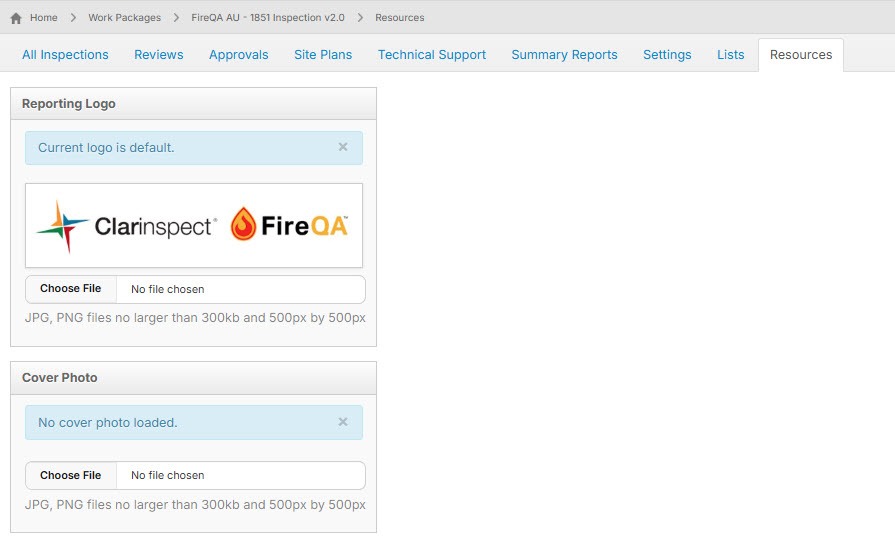Go to Home breadcrumb link
895x543 pixels.
[x=43, y=18]
